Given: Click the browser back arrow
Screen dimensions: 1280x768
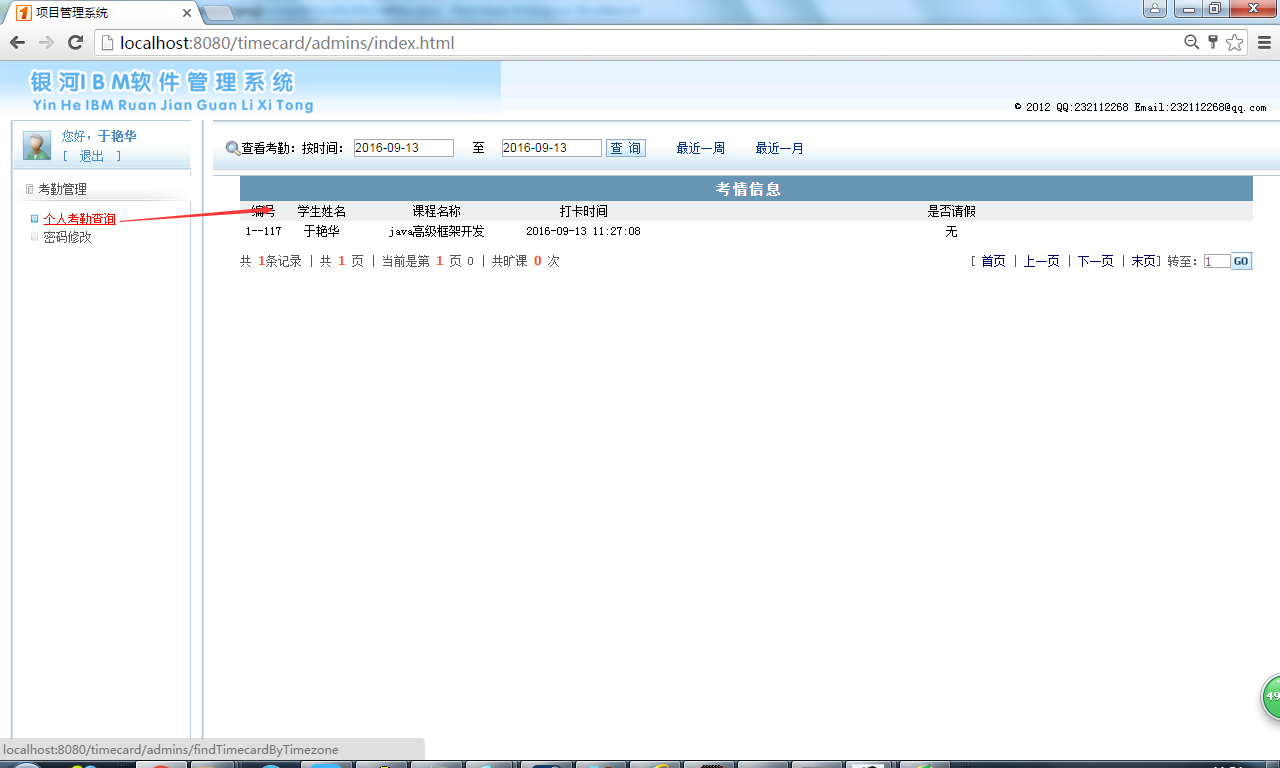Looking at the screenshot, I should pyautogui.click(x=16, y=42).
